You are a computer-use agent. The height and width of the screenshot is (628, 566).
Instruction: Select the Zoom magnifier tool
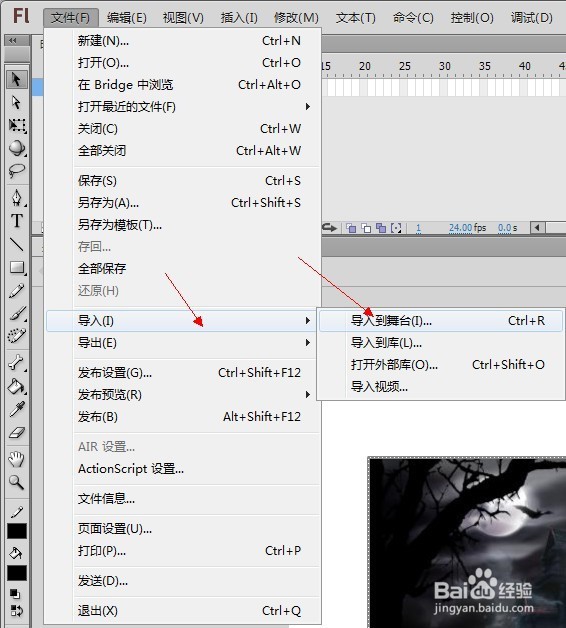[16, 482]
